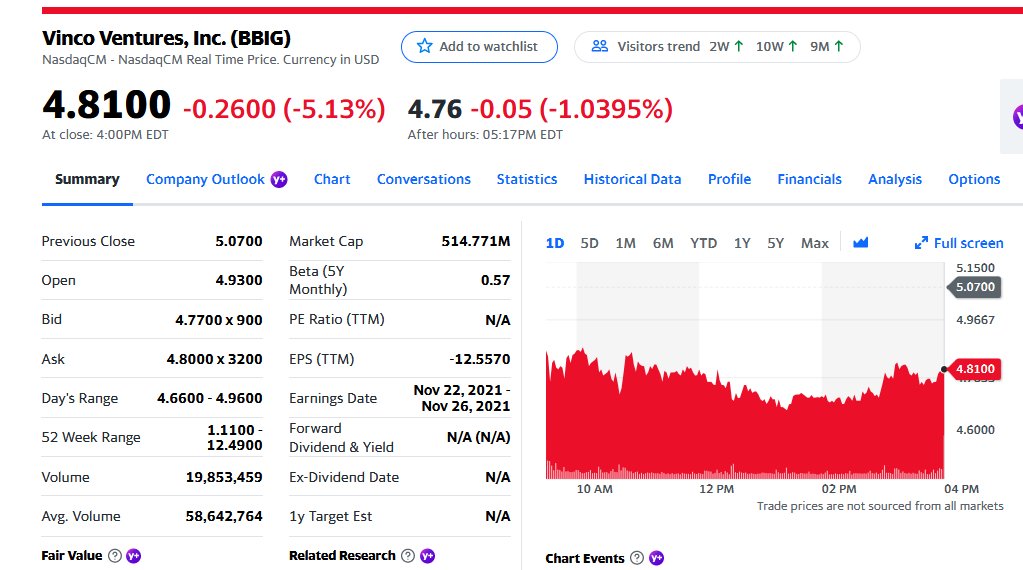Click the Previous Close label
This screenshot has width=1023, height=570.
click(88, 241)
